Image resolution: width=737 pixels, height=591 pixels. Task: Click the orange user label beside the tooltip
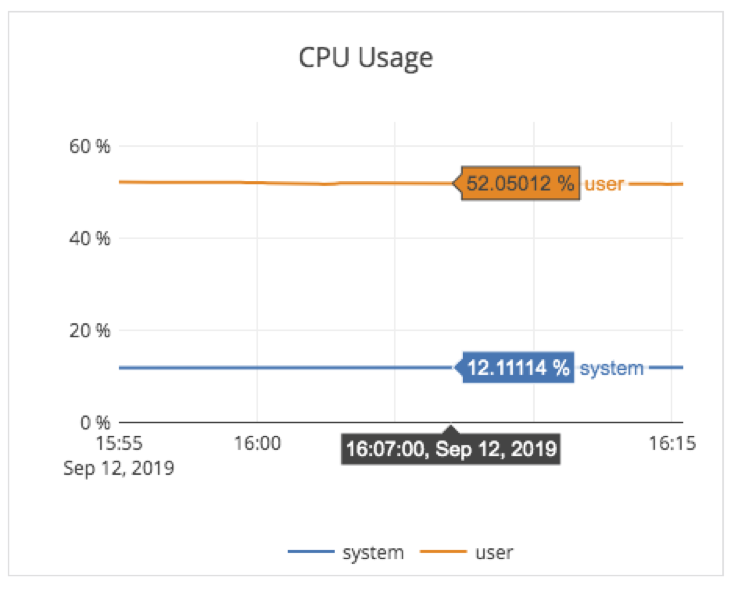[604, 184]
